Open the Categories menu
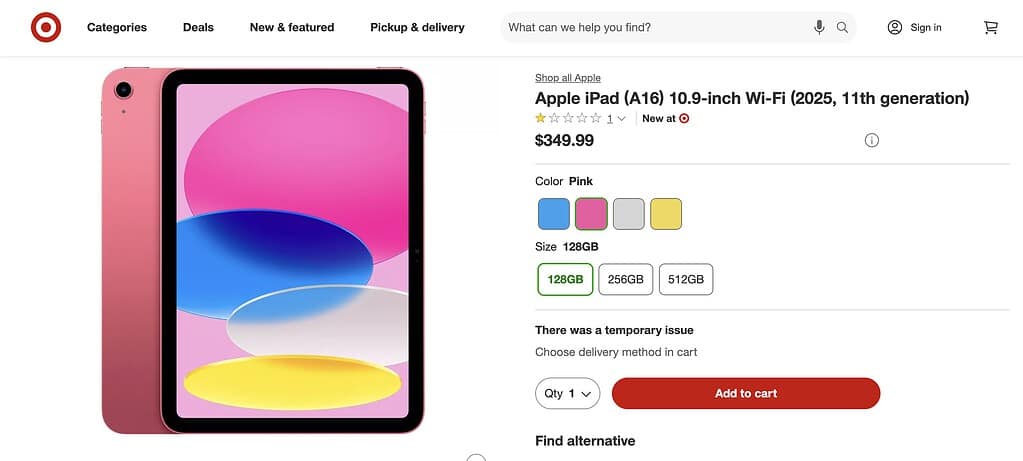 (x=117, y=28)
